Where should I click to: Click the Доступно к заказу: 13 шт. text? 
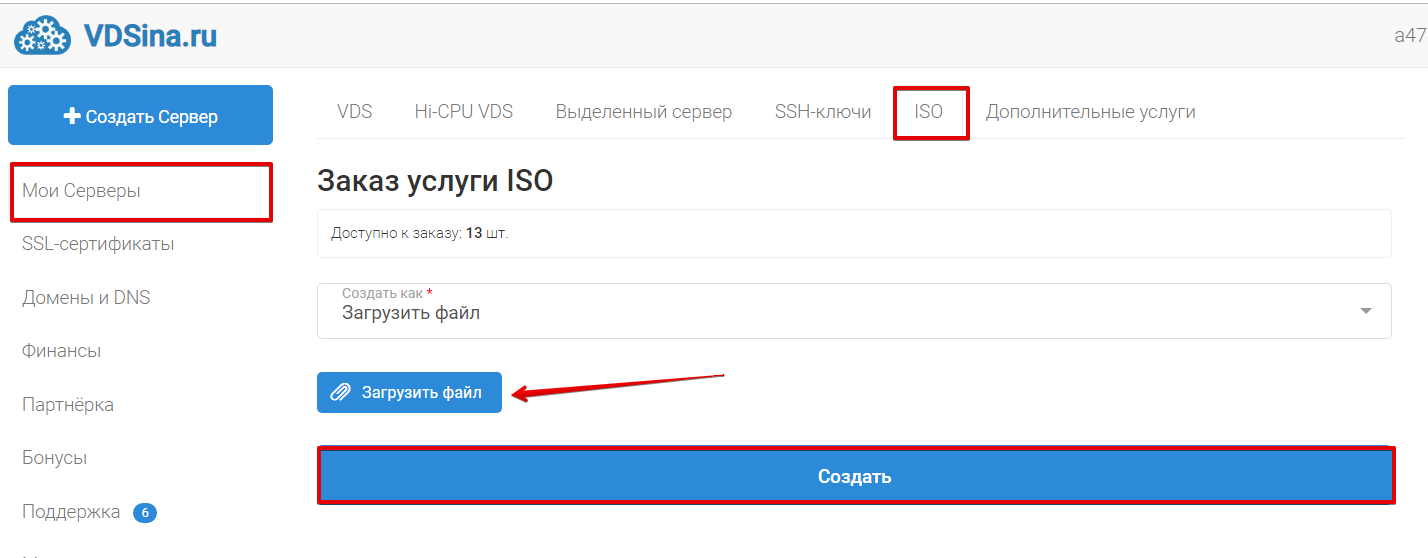(x=420, y=233)
